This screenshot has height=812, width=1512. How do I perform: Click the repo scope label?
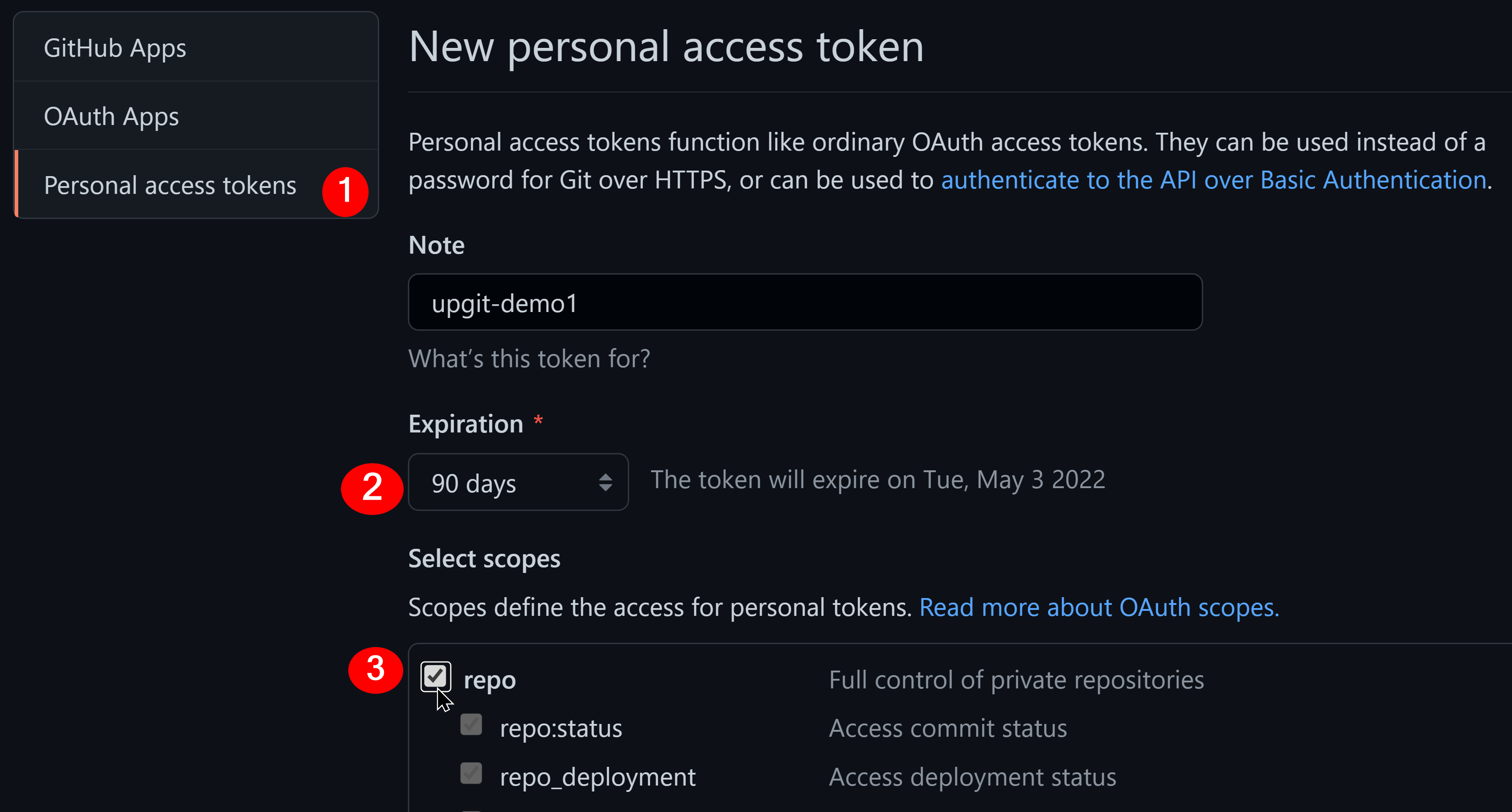pyautogui.click(x=490, y=681)
